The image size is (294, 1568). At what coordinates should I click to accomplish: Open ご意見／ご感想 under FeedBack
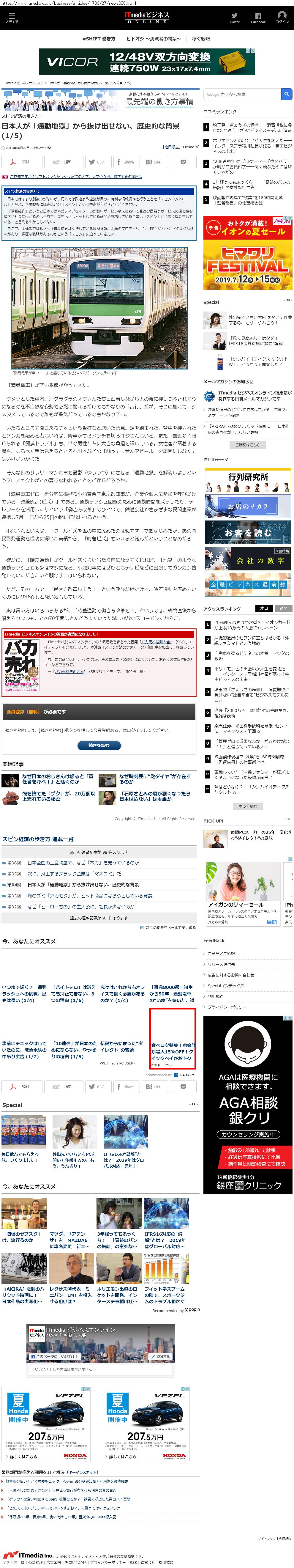pyautogui.click(x=221, y=953)
